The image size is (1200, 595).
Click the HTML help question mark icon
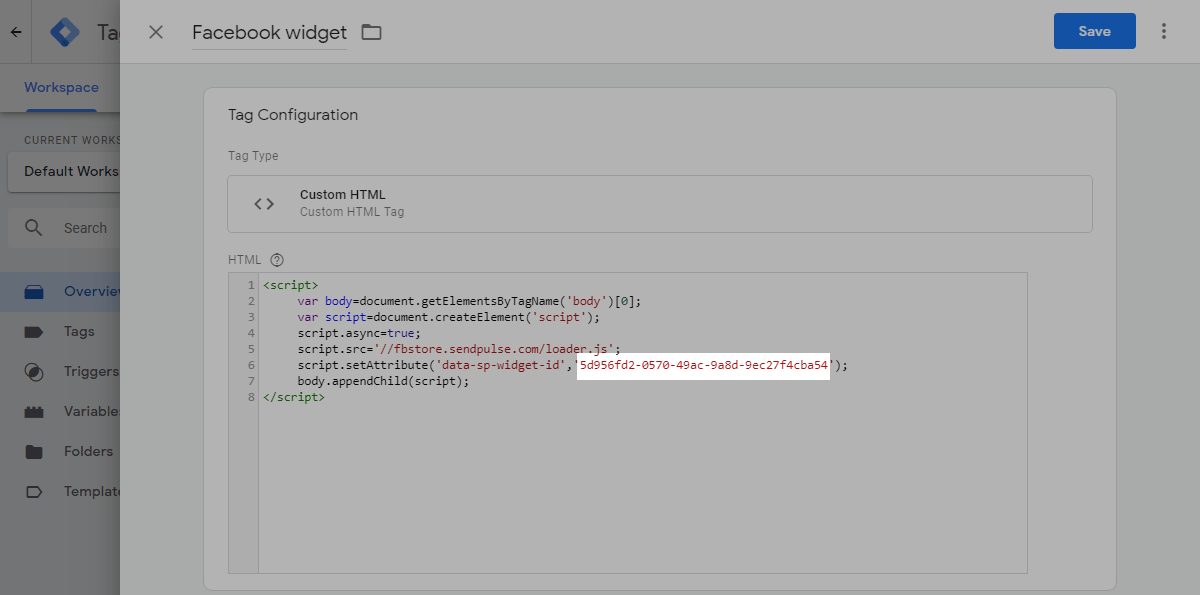(x=277, y=260)
